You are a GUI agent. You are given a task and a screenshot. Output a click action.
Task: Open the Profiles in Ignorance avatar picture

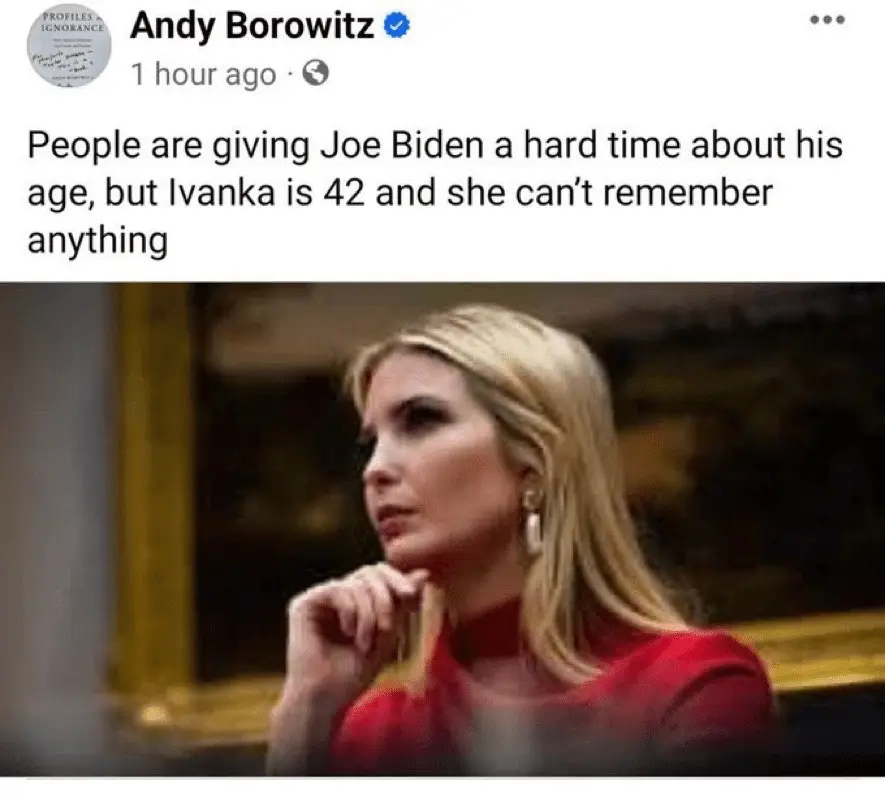69,46
